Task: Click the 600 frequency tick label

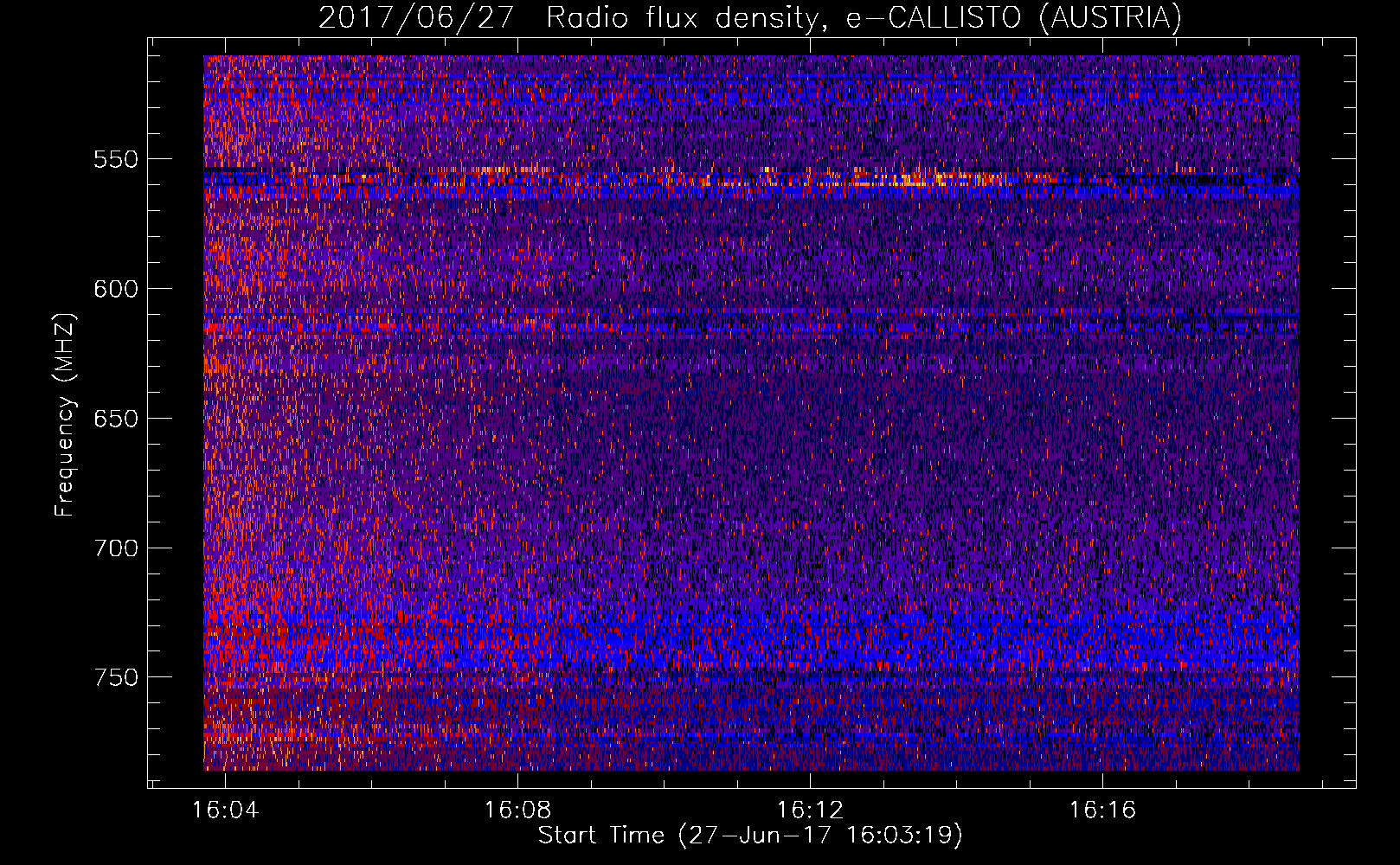Action: 115,289
